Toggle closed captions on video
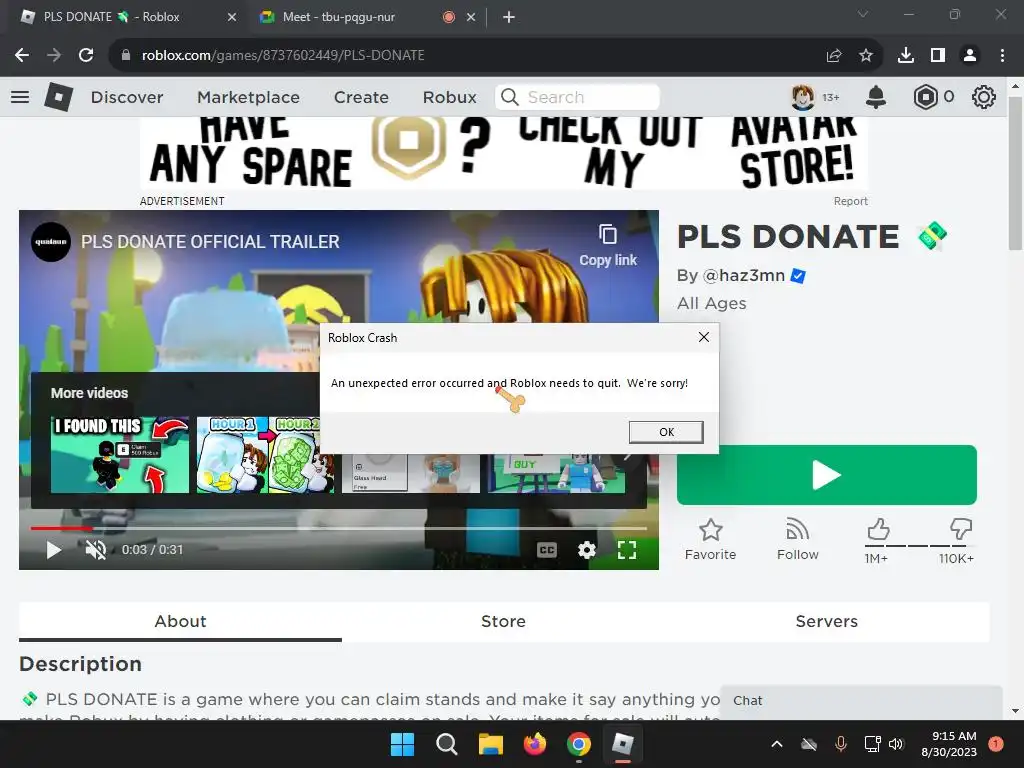 (547, 550)
